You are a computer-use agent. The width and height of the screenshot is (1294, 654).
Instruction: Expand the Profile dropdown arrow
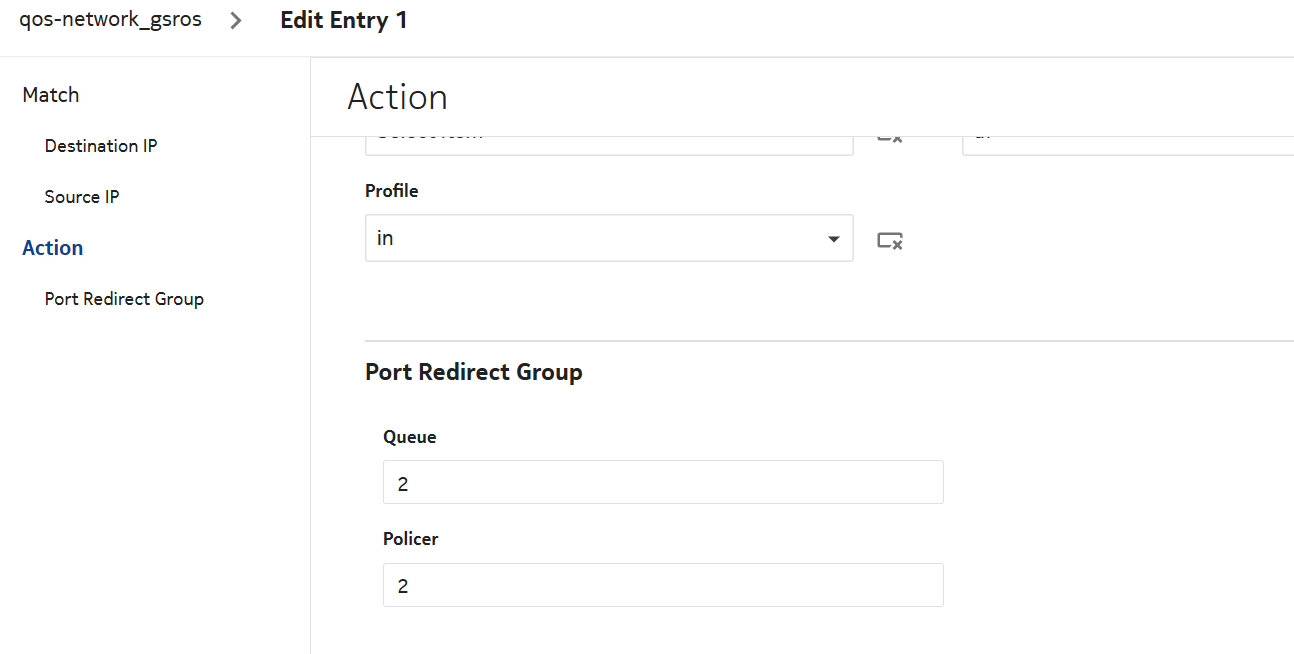(833, 239)
